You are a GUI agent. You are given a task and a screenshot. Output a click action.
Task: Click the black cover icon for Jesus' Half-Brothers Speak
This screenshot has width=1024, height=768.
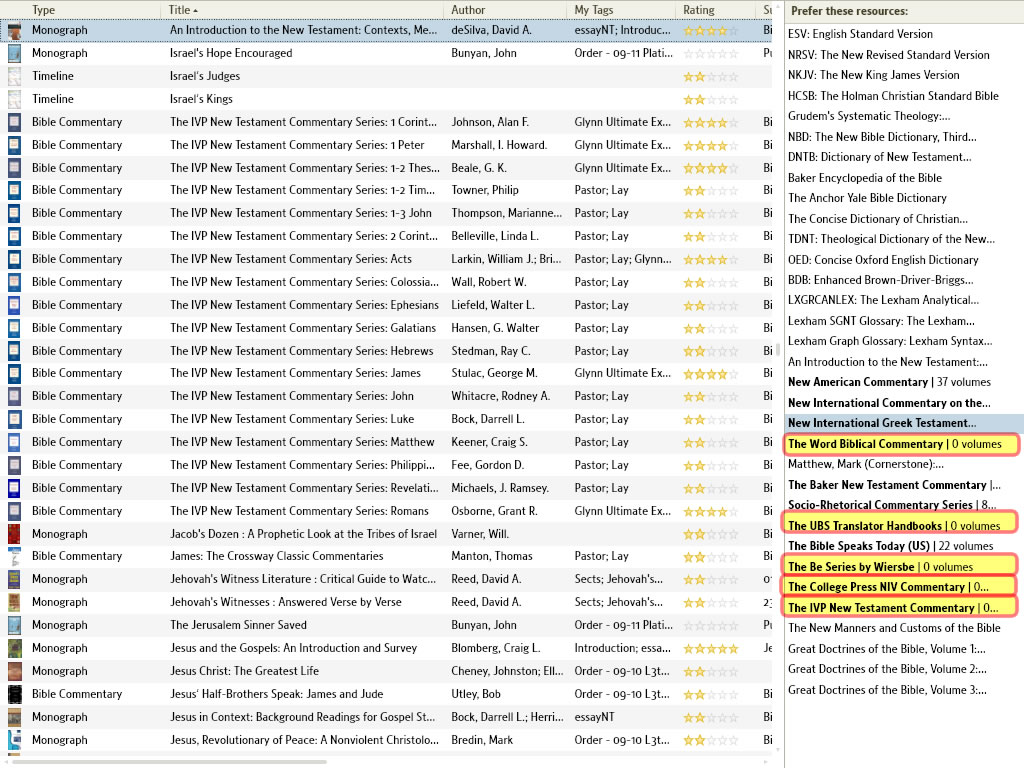pos(14,694)
